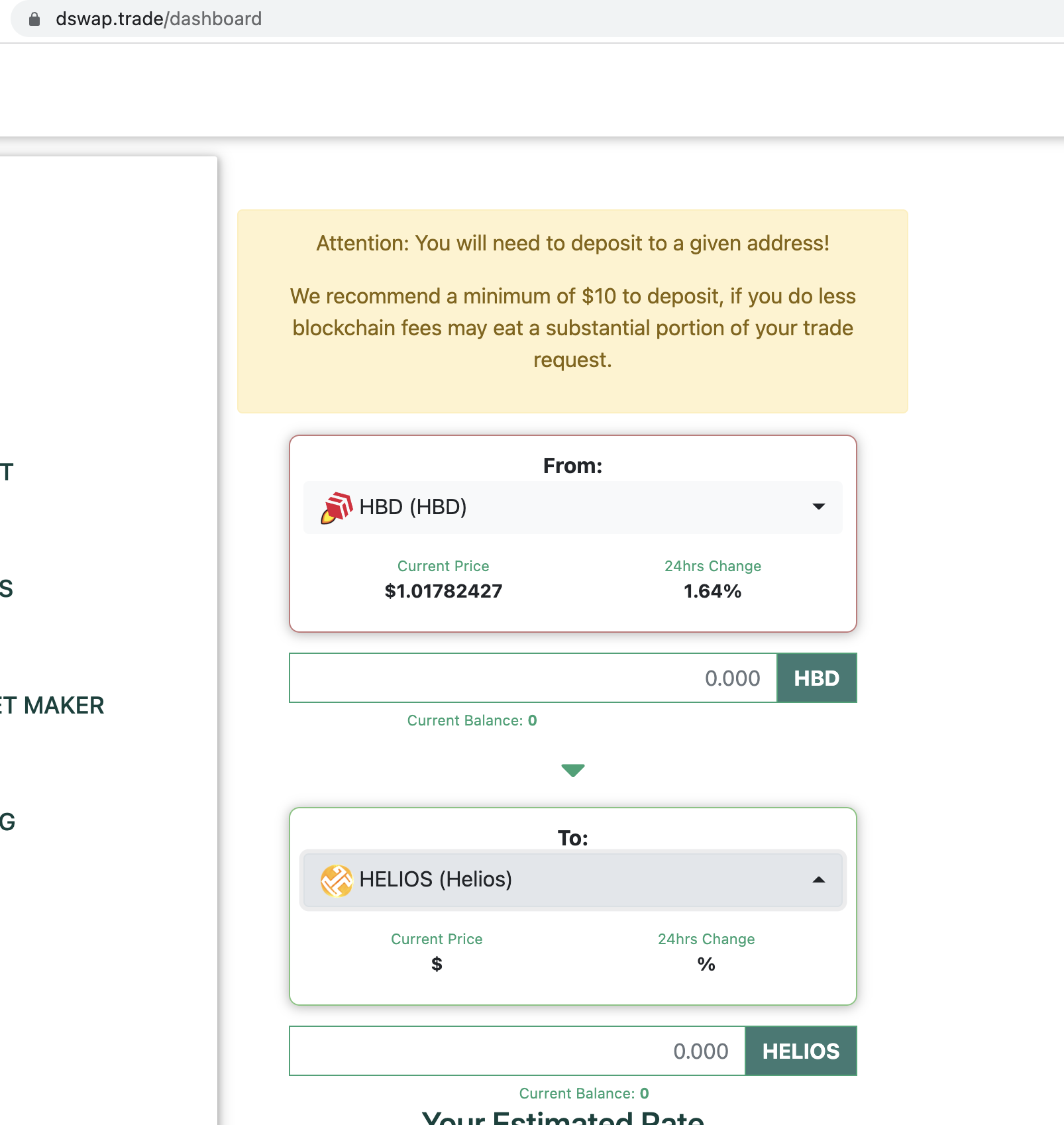
Task: Click the HBD price $1.01782427 value
Action: (x=443, y=591)
